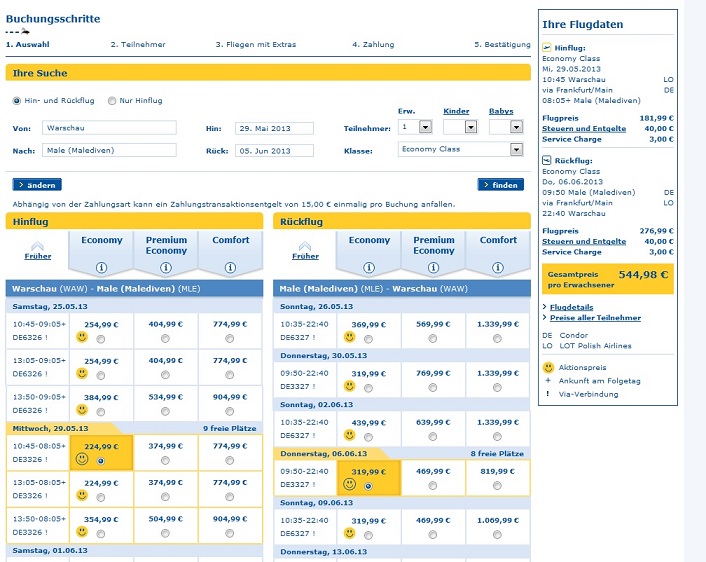Click smiley icon for 10:45 Samstag 254,99 € flight
This screenshot has width=706, height=562.
click(x=82, y=337)
